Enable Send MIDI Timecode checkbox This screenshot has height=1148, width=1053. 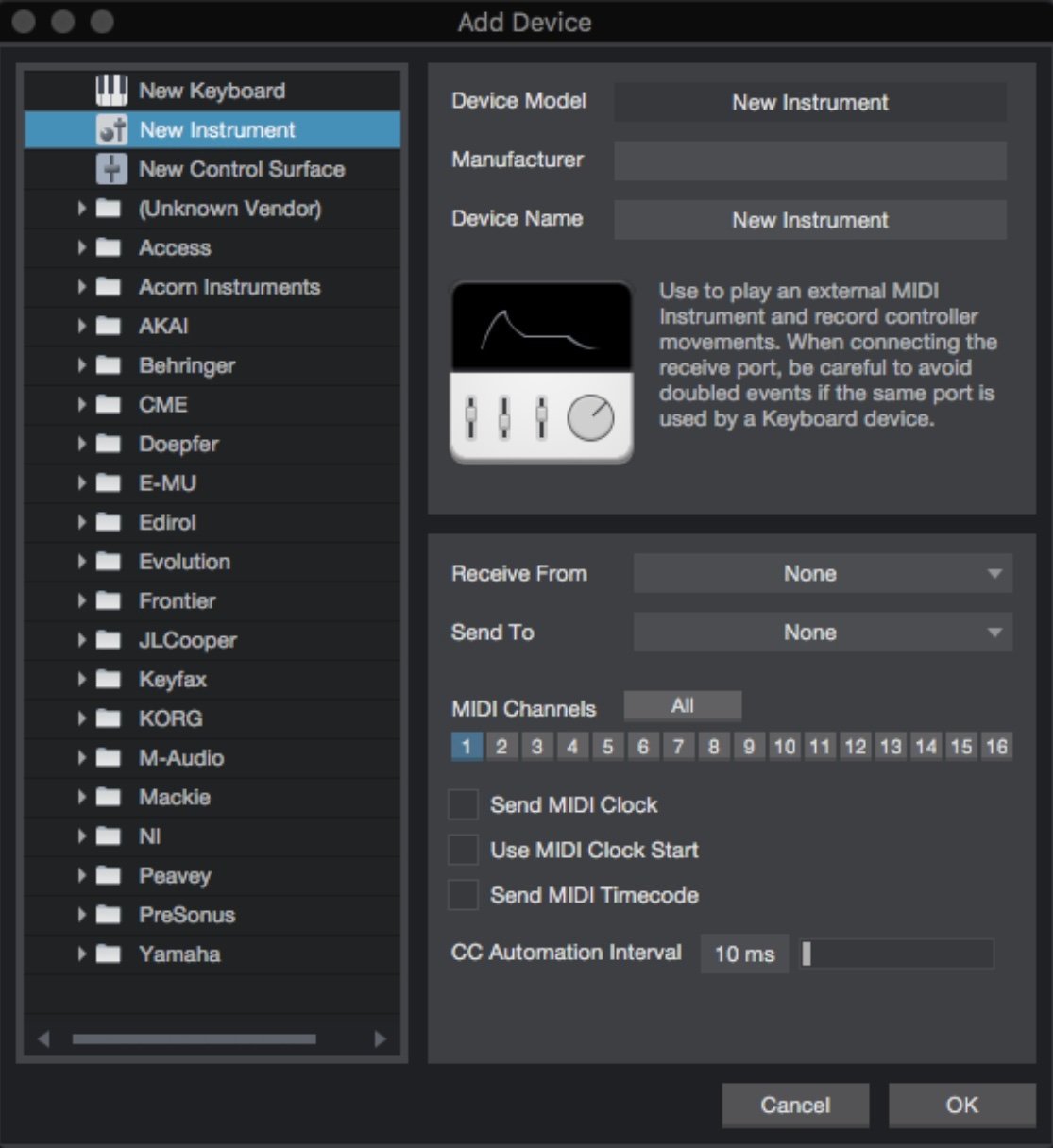(463, 895)
